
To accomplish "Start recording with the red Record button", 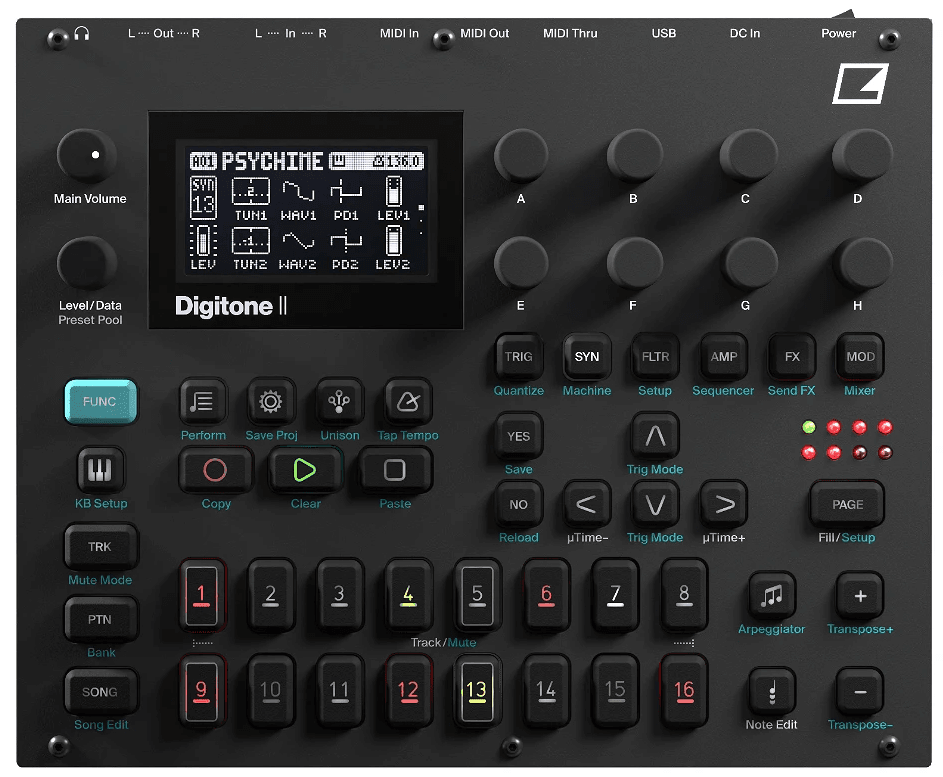I will click(x=215, y=470).
